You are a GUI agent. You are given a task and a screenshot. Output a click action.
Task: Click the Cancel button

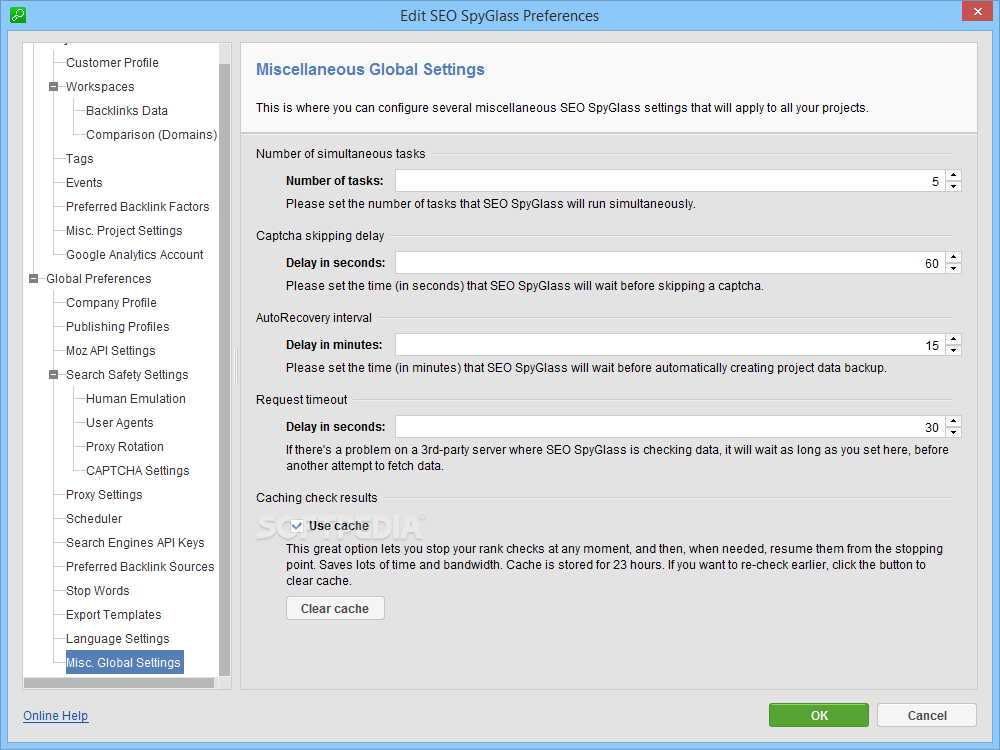pyautogui.click(x=927, y=716)
